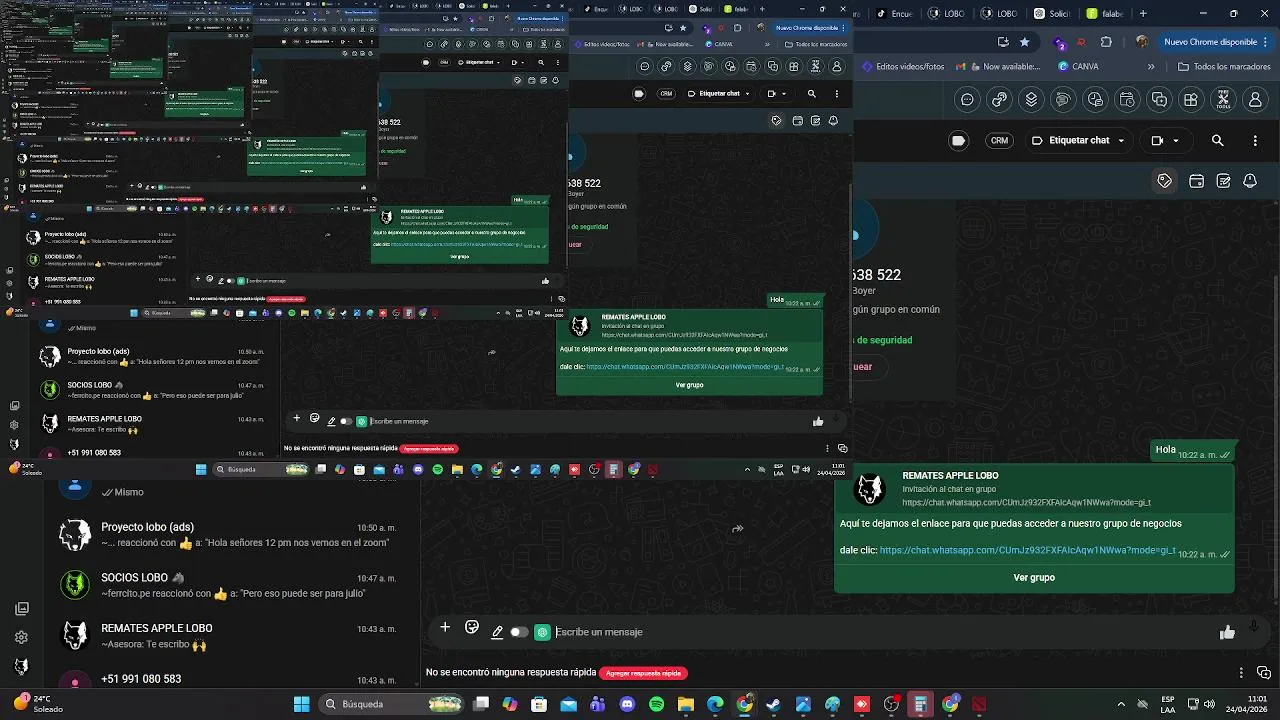Viewport: 1280px width, 720px height.
Task: Open the outermost wallet icon below the chat header
Action: (1196, 181)
